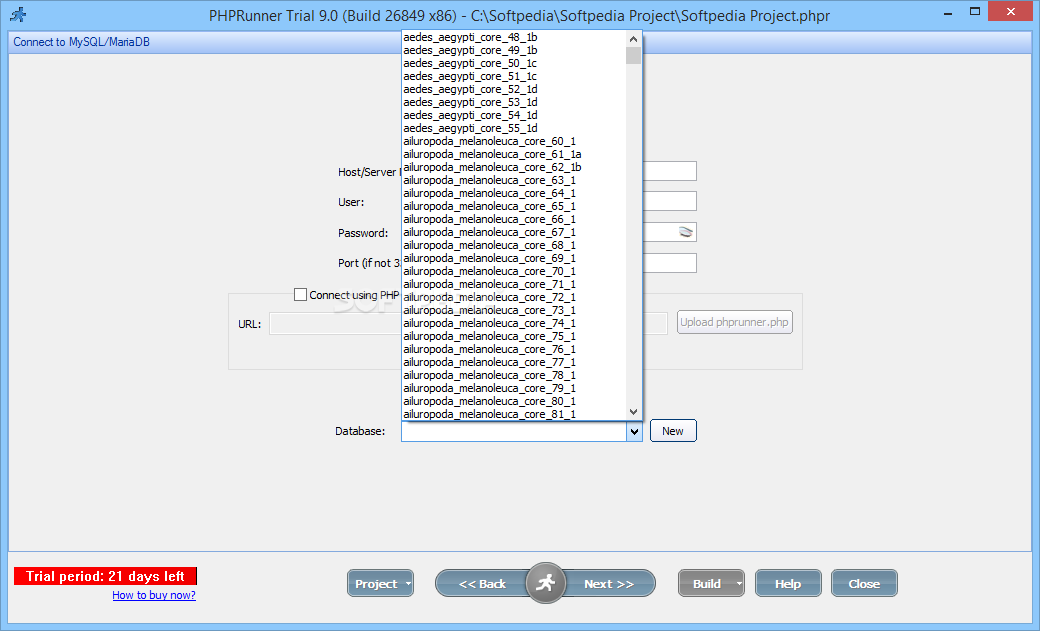Select ailuropoda_melanoleuca_core_77_1
1040x631 pixels.
pos(513,362)
